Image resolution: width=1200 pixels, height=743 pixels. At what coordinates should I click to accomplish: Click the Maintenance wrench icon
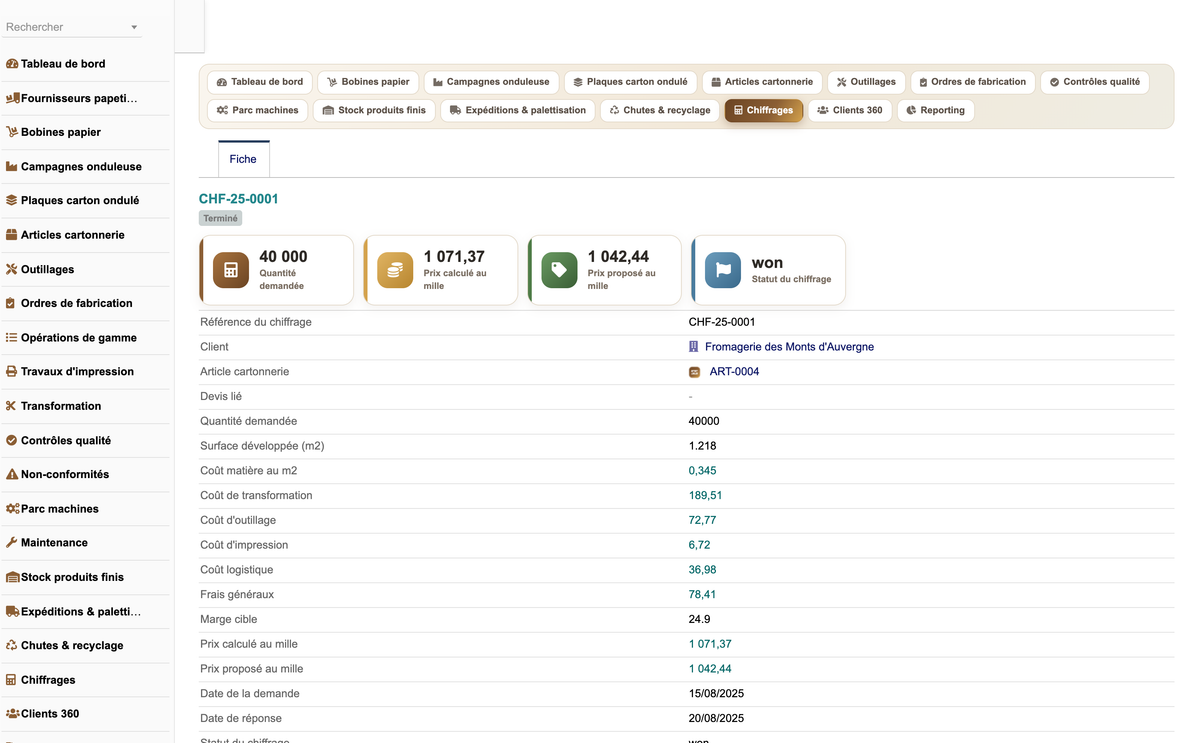12,542
